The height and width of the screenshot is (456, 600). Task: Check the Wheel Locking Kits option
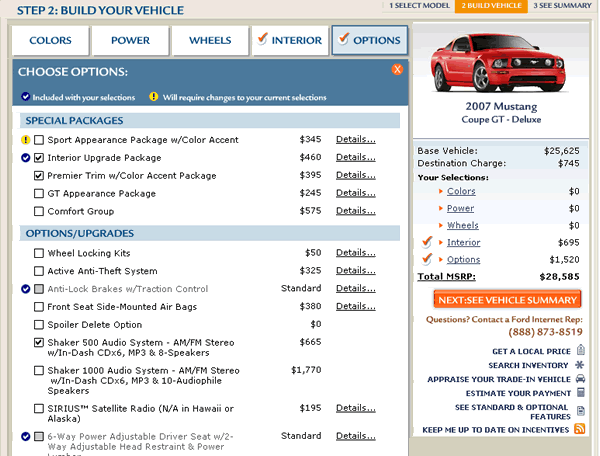pos(39,253)
